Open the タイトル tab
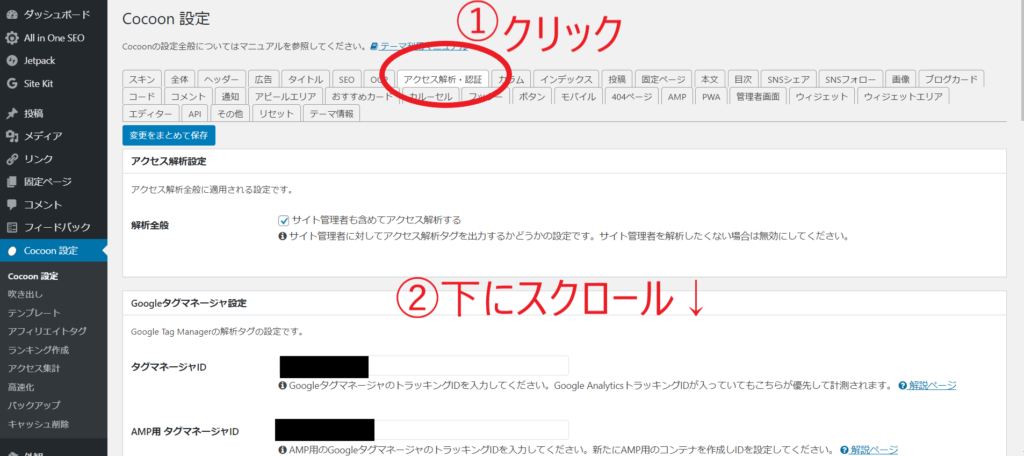 306,79
